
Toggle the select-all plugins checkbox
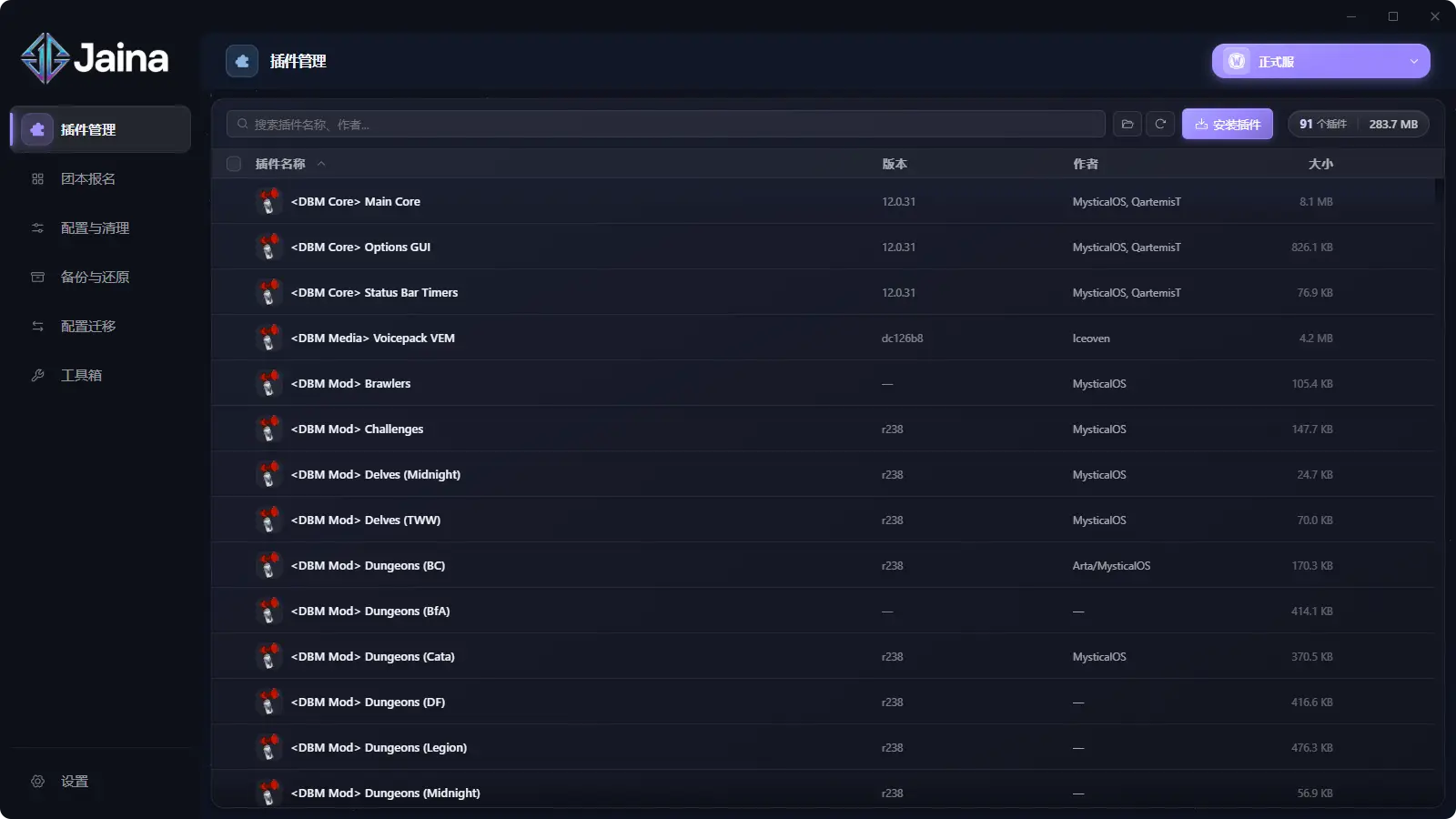[234, 164]
